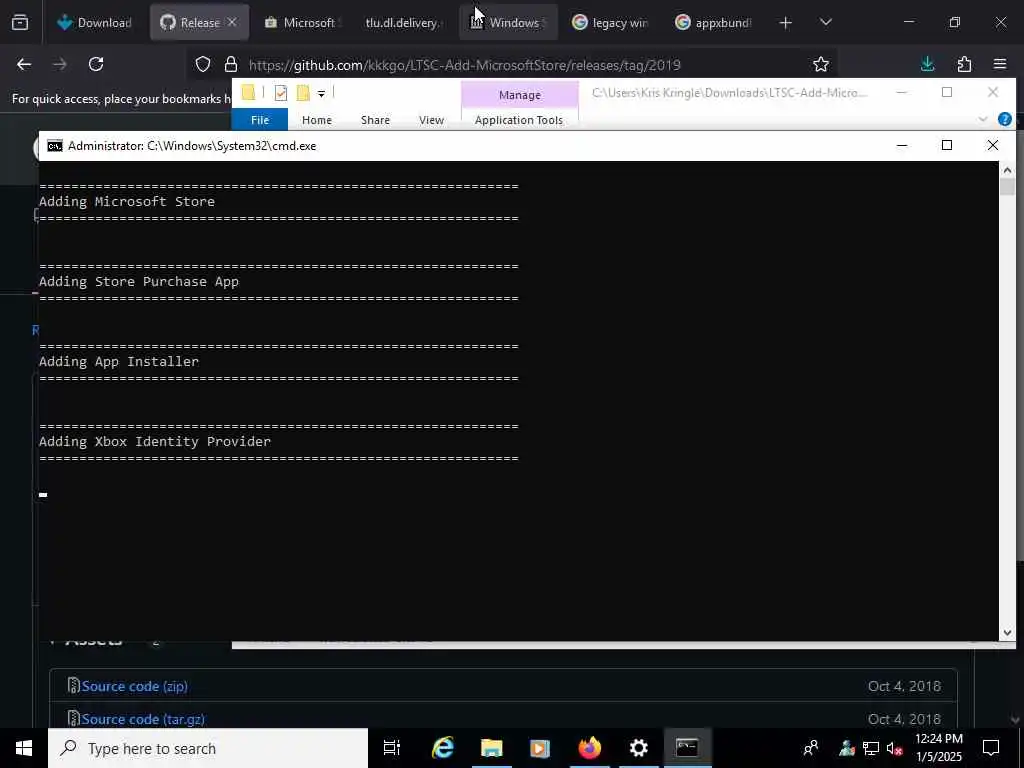Click the Type here to search box
The width and height of the screenshot is (1024, 768).
coord(208,748)
